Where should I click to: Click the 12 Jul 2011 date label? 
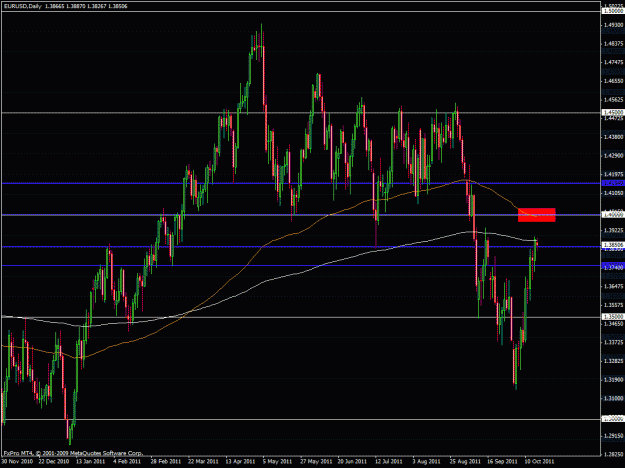[x=389, y=461]
